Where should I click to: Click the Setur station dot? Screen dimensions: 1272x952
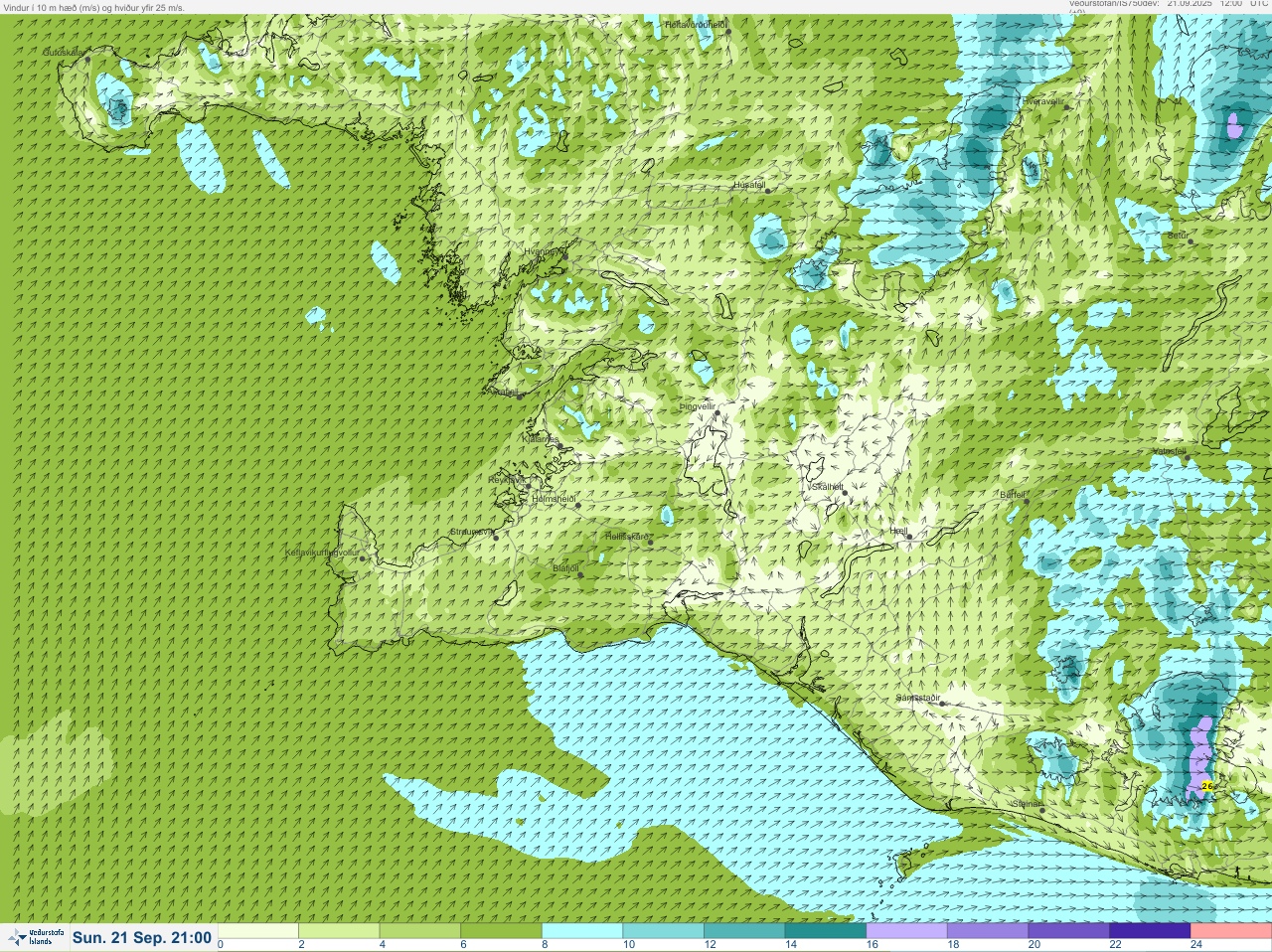[x=1191, y=241]
